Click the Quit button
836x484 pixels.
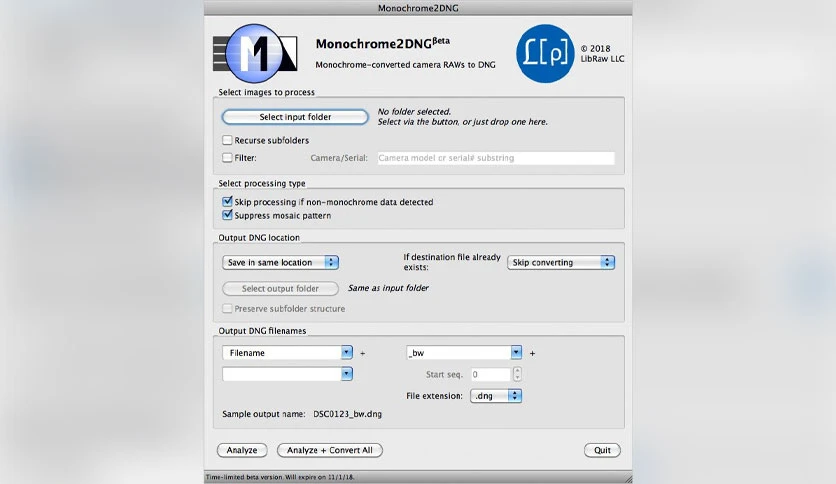(x=602, y=450)
